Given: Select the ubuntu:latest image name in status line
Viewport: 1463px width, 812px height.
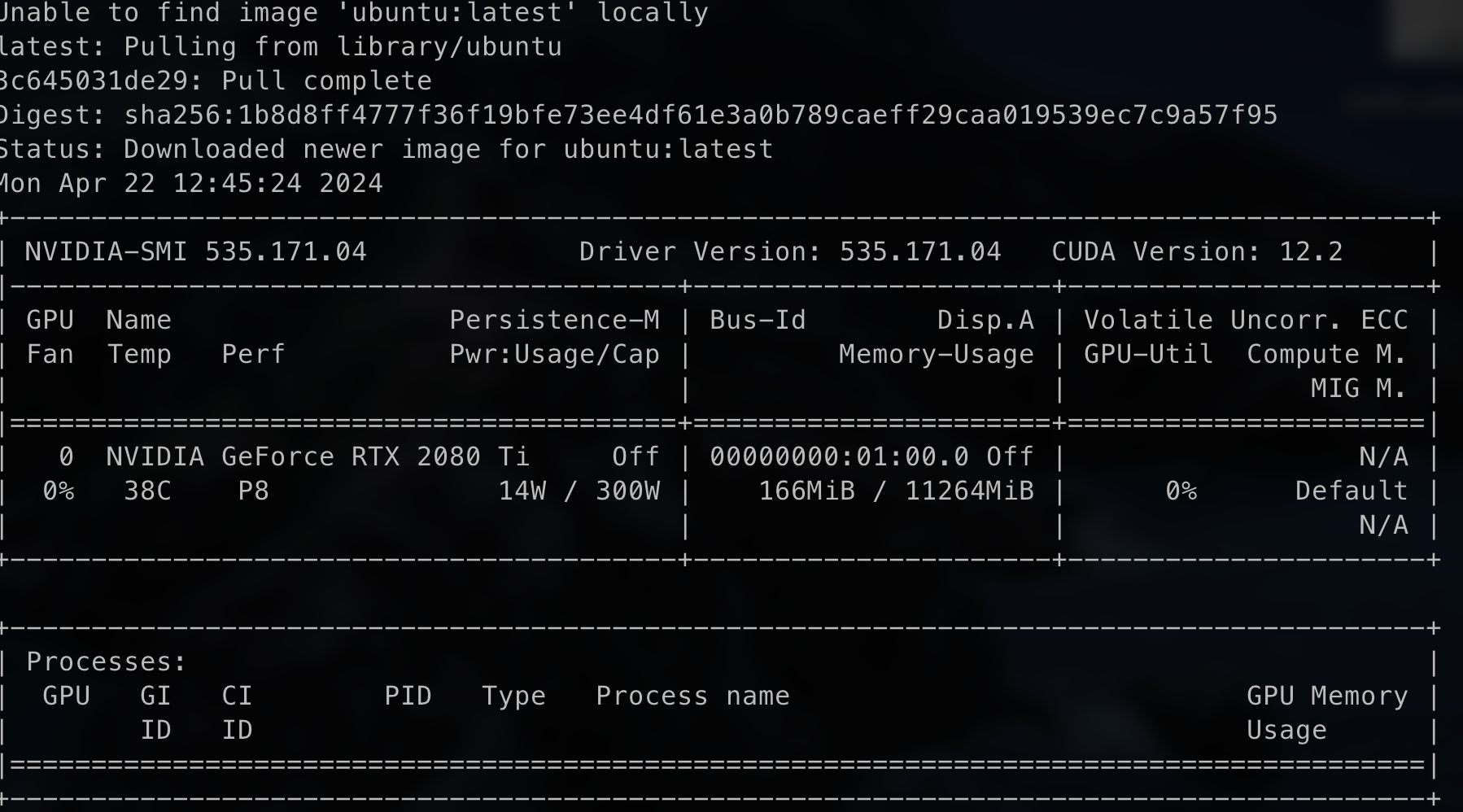Looking at the screenshot, I should [667, 149].
